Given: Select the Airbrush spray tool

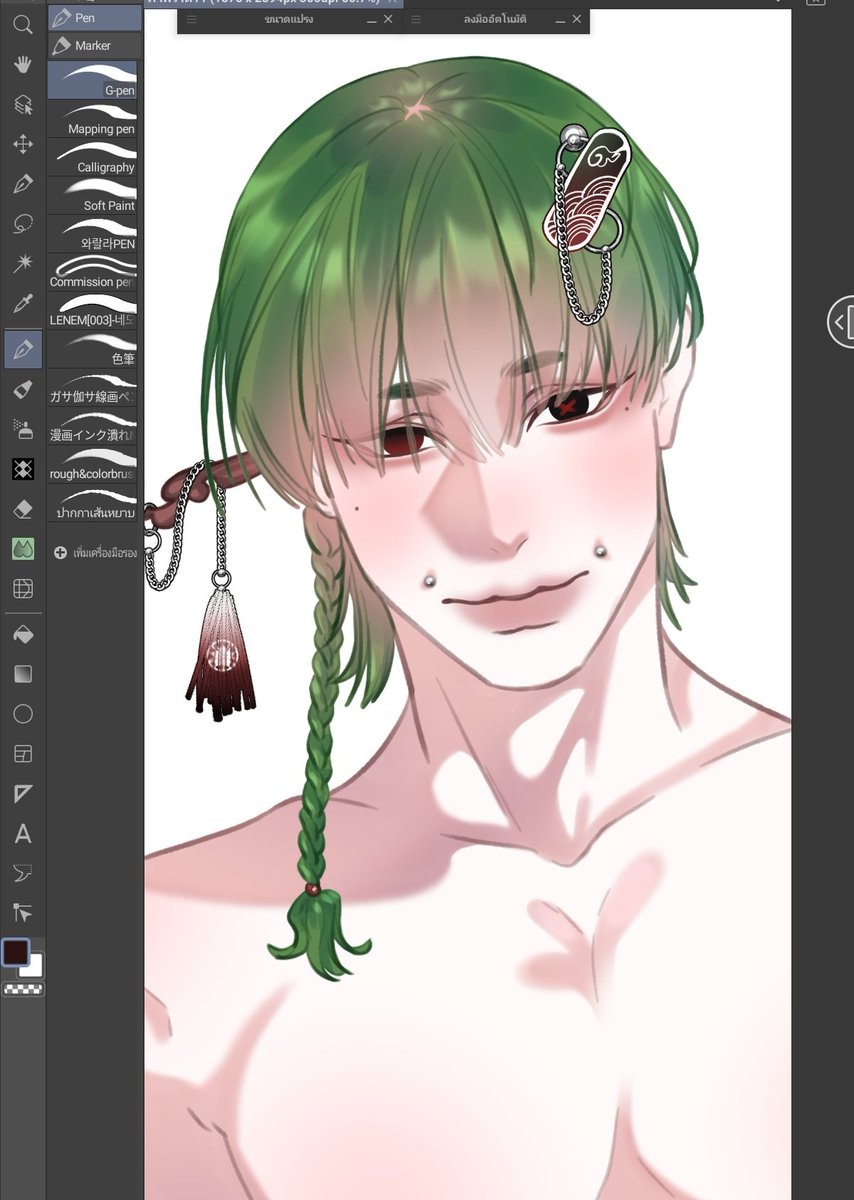Looking at the screenshot, I should pyautogui.click(x=22, y=429).
